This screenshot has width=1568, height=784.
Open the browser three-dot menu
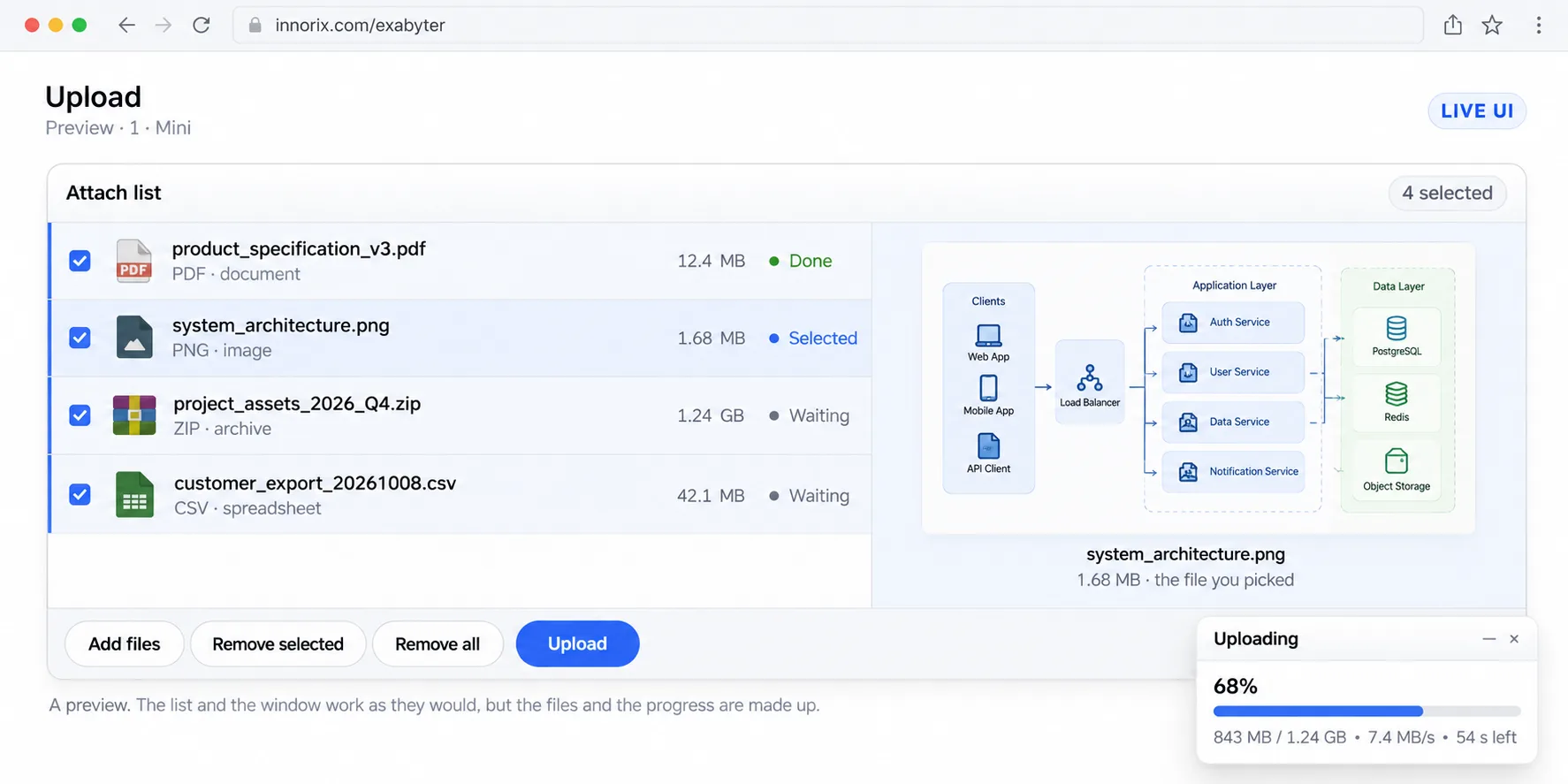click(1539, 25)
